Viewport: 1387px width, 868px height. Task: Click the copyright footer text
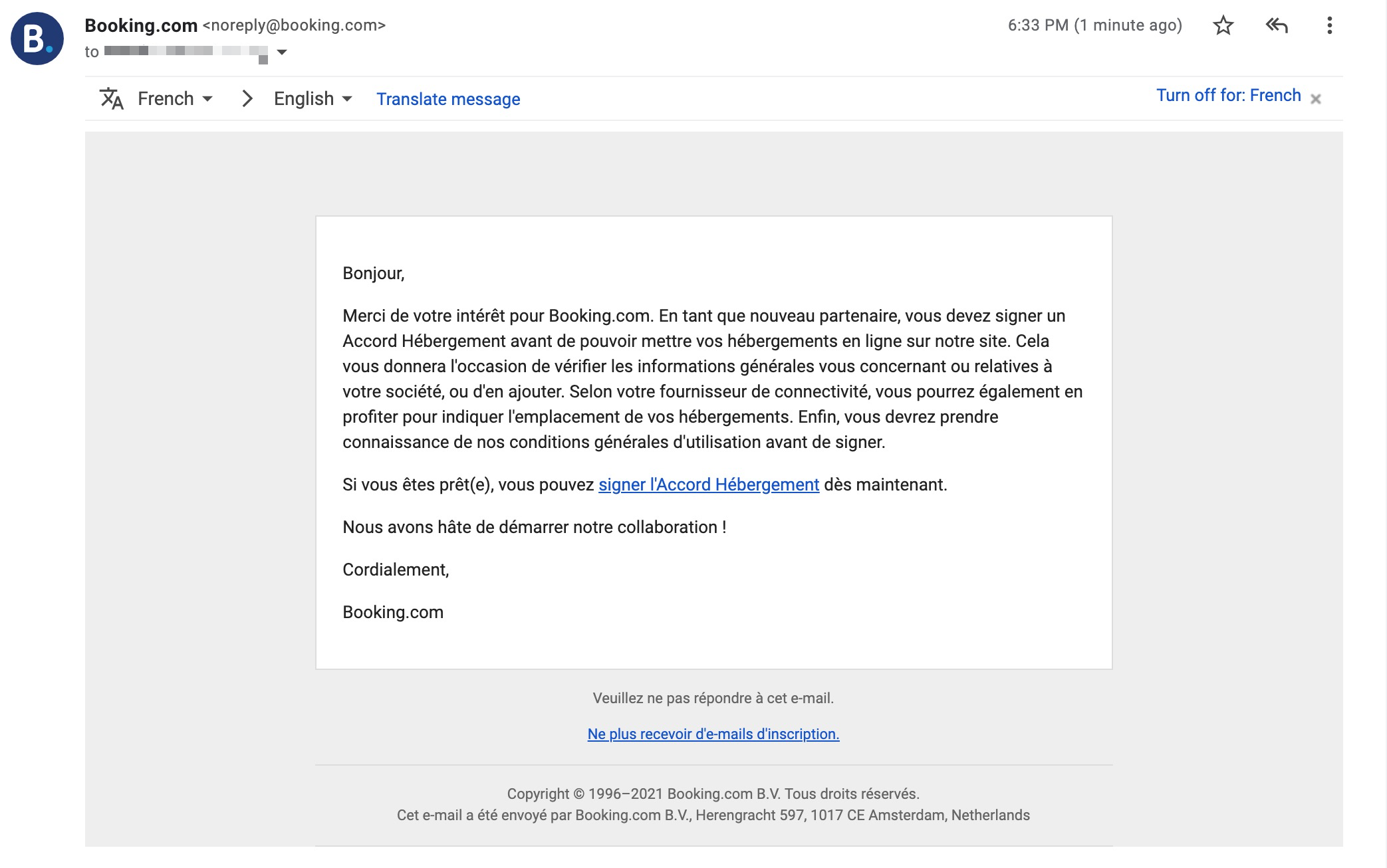[713, 794]
